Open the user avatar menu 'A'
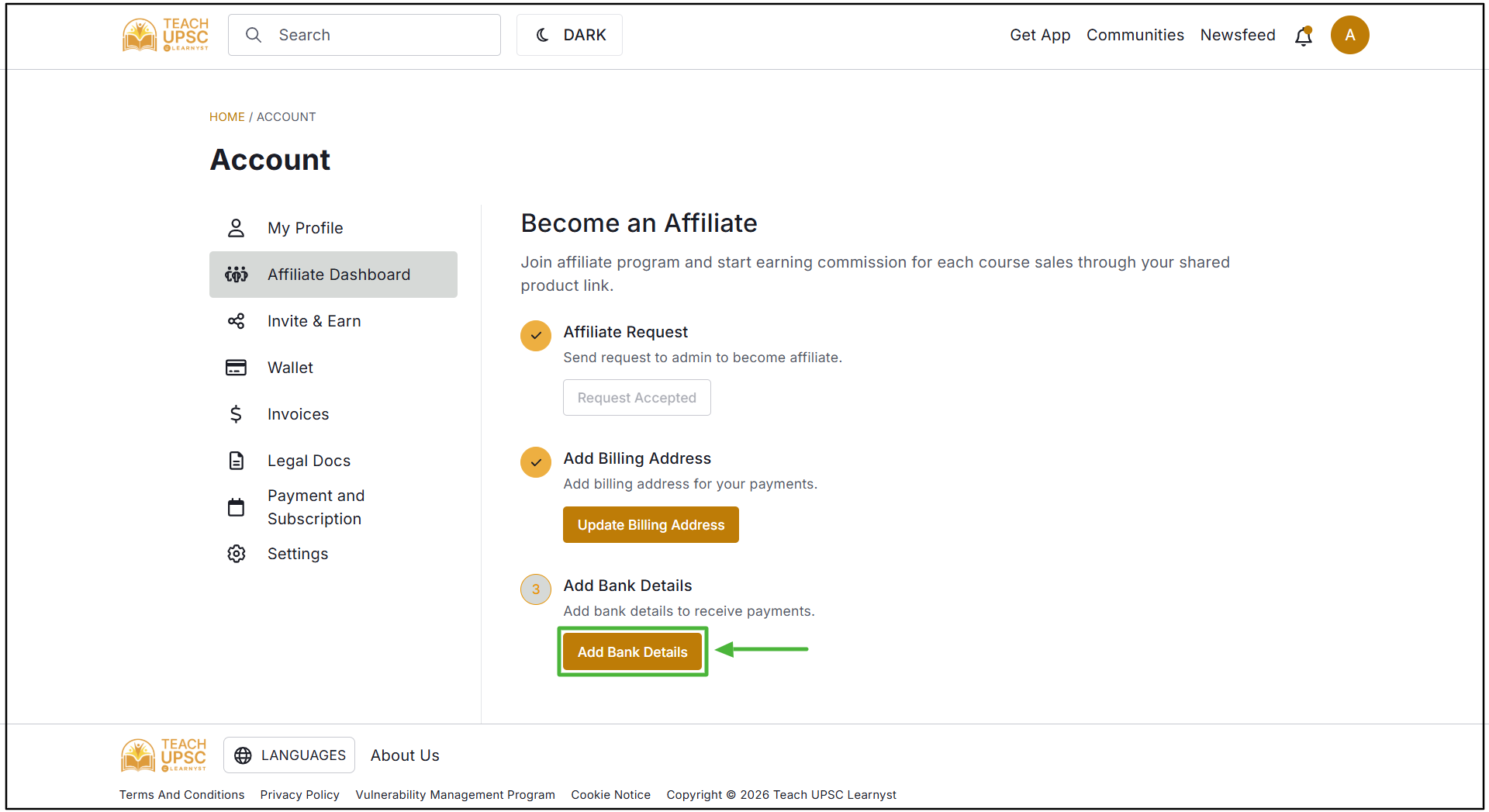This screenshot has height=812, width=1489. tap(1350, 35)
